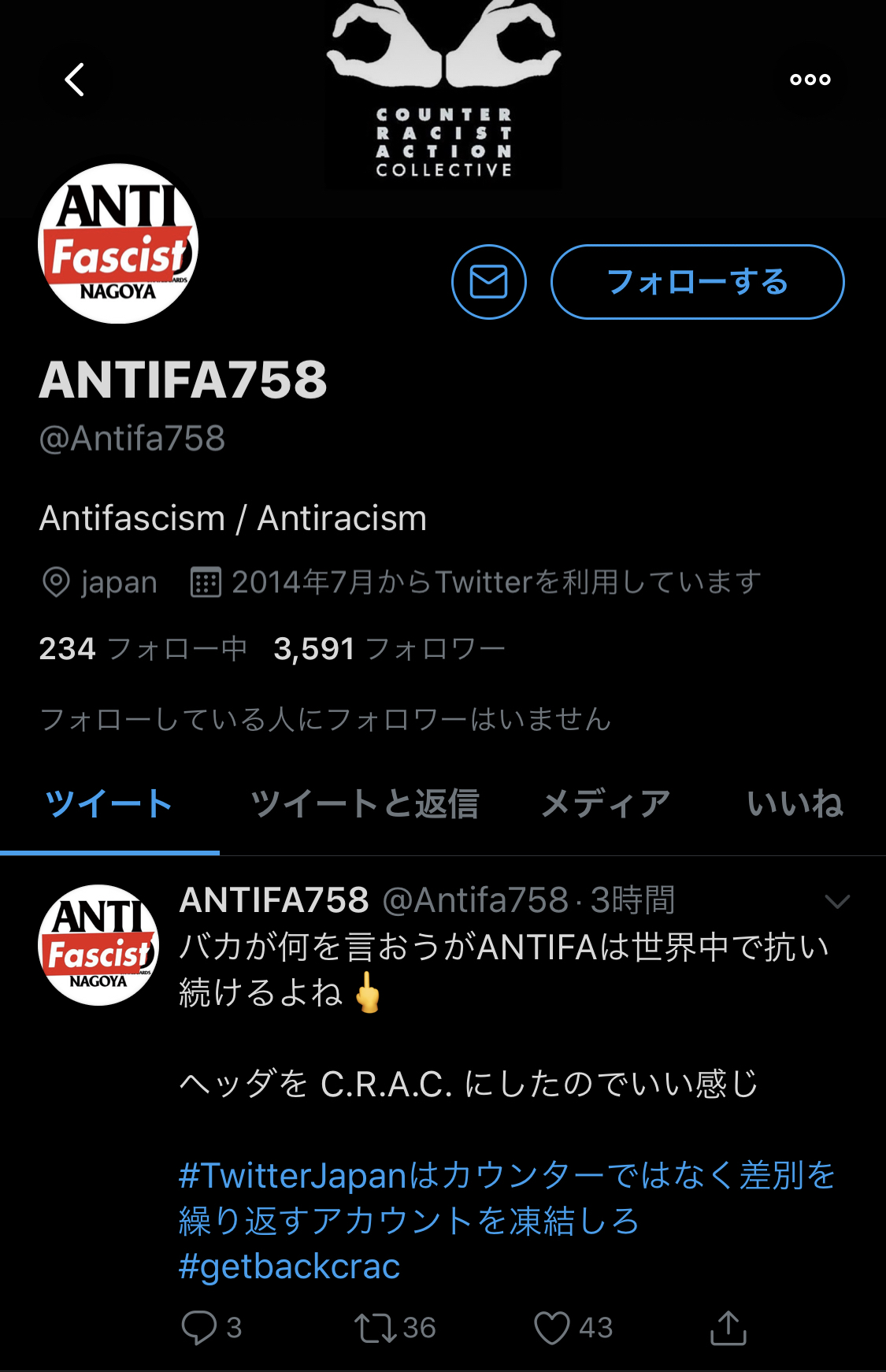Open the いいね tab
The image size is (886, 1372).
click(795, 804)
